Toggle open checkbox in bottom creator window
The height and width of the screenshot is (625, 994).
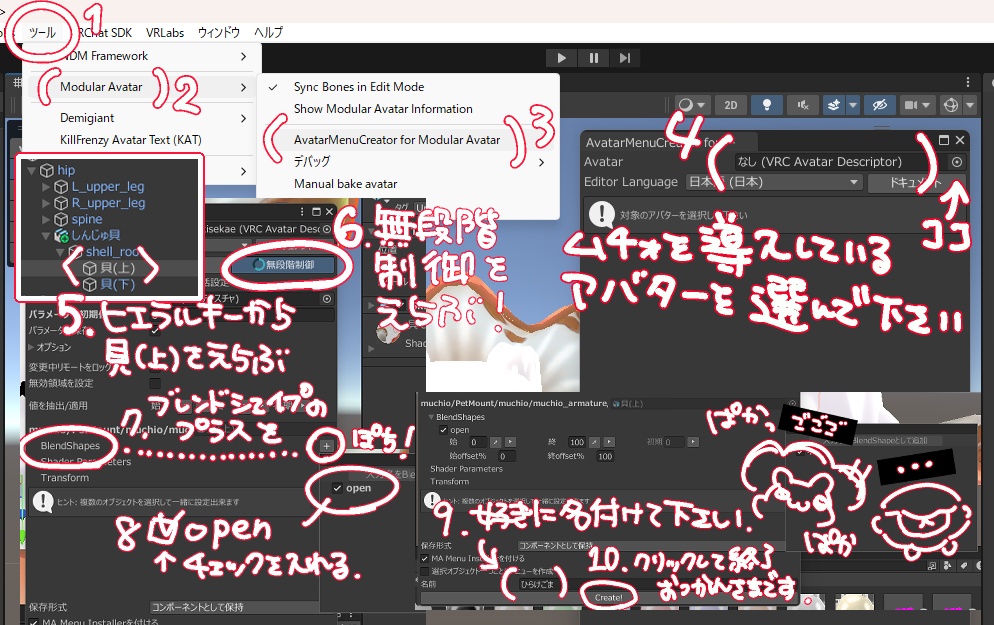443,430
